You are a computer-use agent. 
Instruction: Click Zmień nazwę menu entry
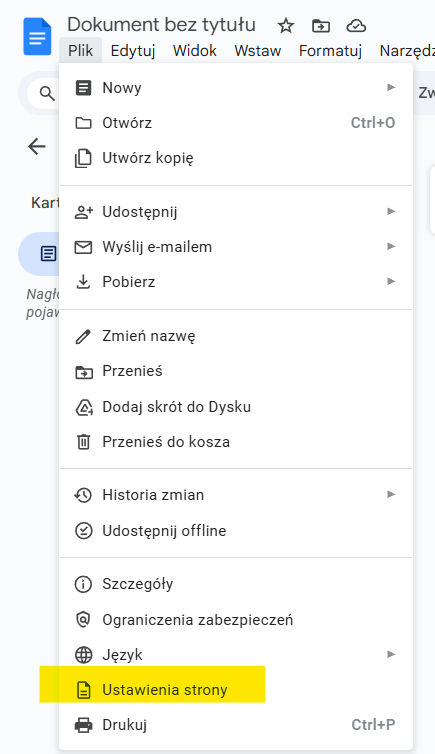(236, 336)
